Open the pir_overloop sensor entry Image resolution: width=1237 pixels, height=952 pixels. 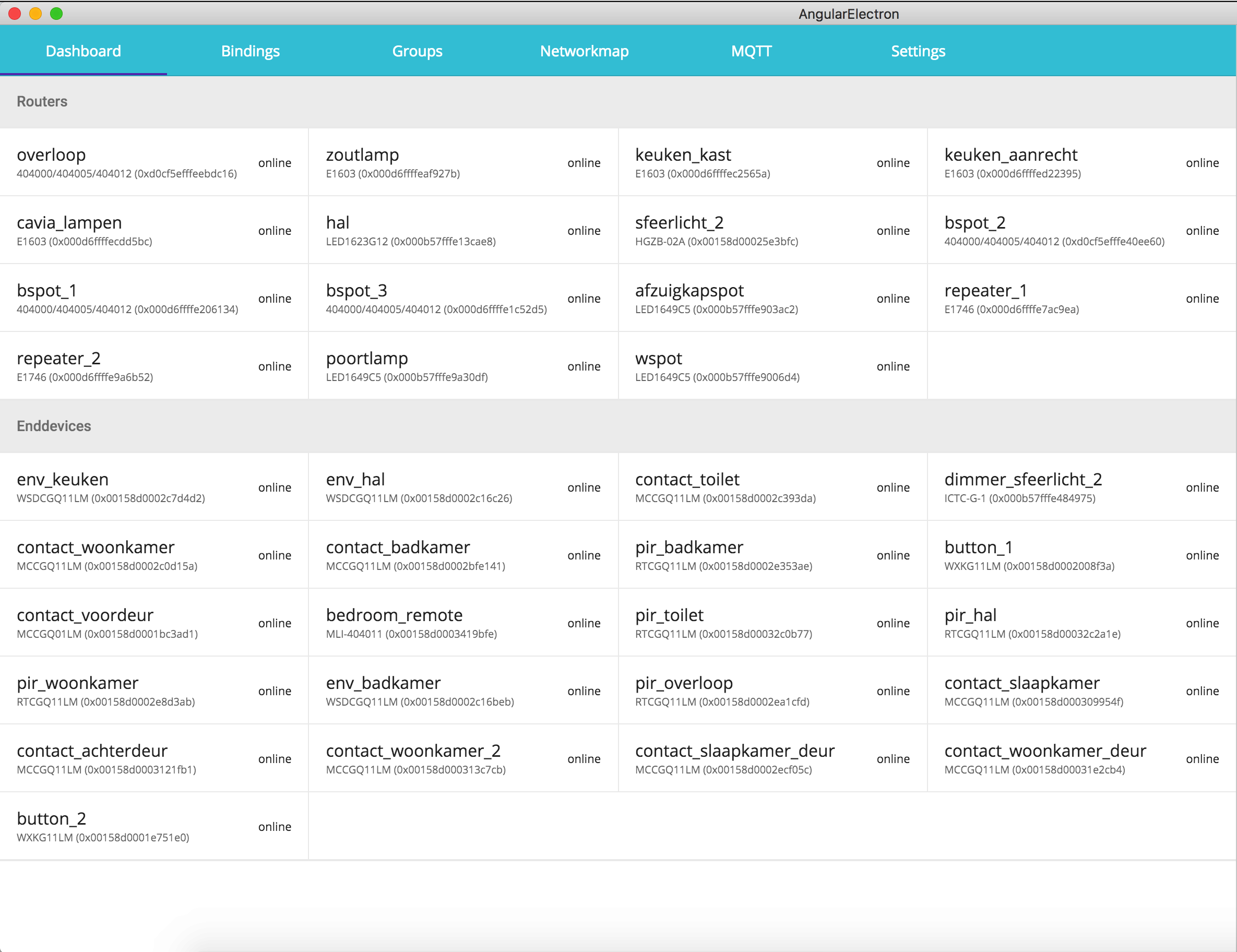(x=772, y=691)
